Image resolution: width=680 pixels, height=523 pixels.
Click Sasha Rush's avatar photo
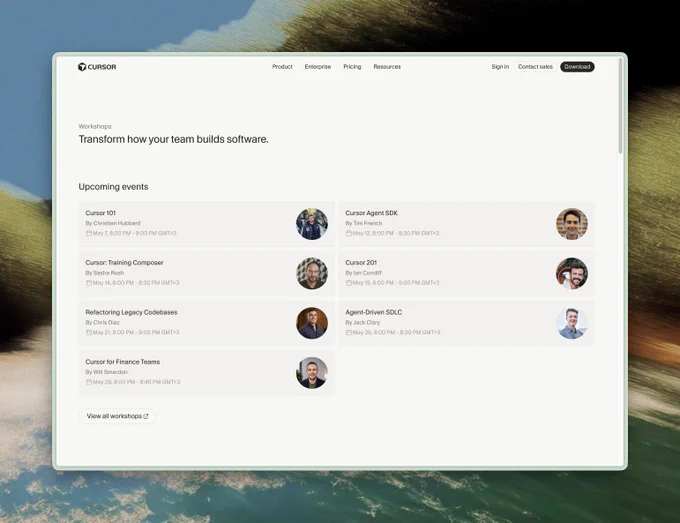(x=312, y=274)
